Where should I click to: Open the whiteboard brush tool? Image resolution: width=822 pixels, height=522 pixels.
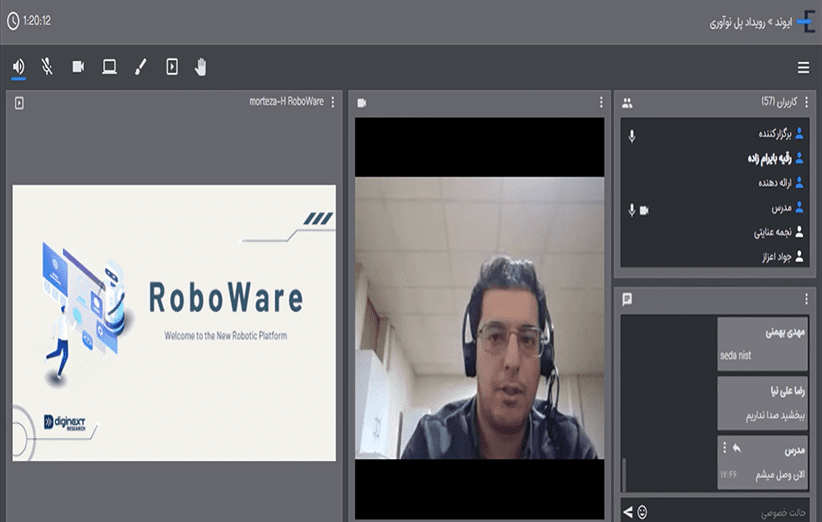[x=140, y=67]
